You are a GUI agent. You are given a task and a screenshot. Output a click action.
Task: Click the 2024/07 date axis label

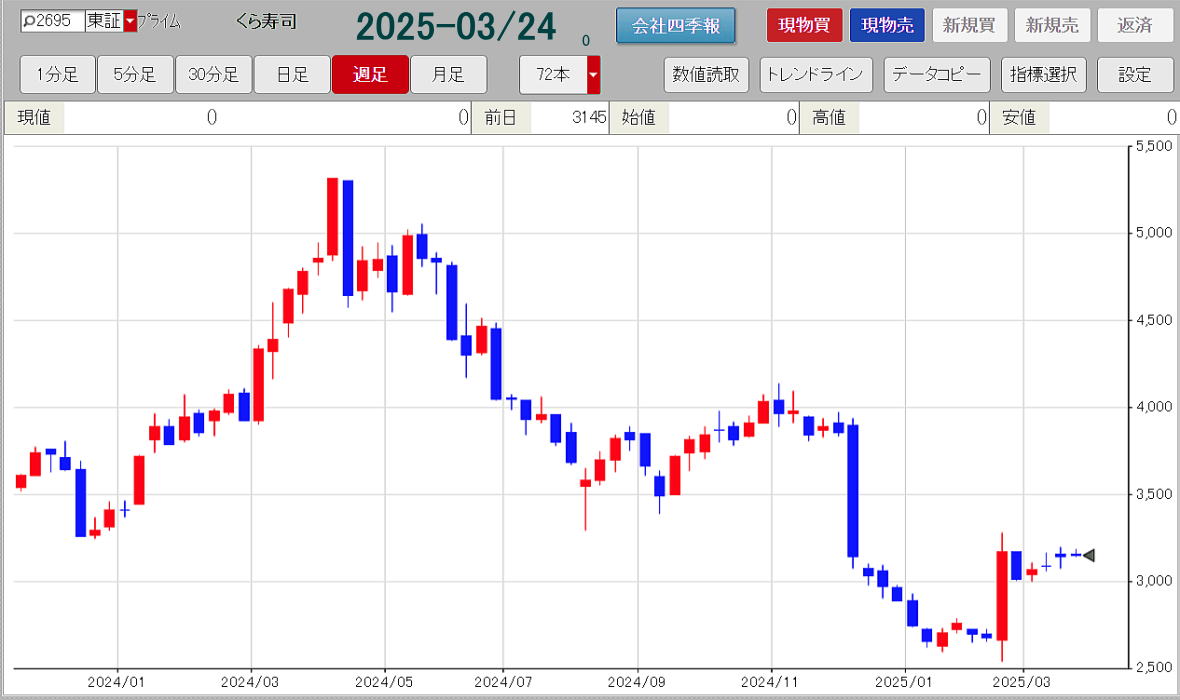503,682
